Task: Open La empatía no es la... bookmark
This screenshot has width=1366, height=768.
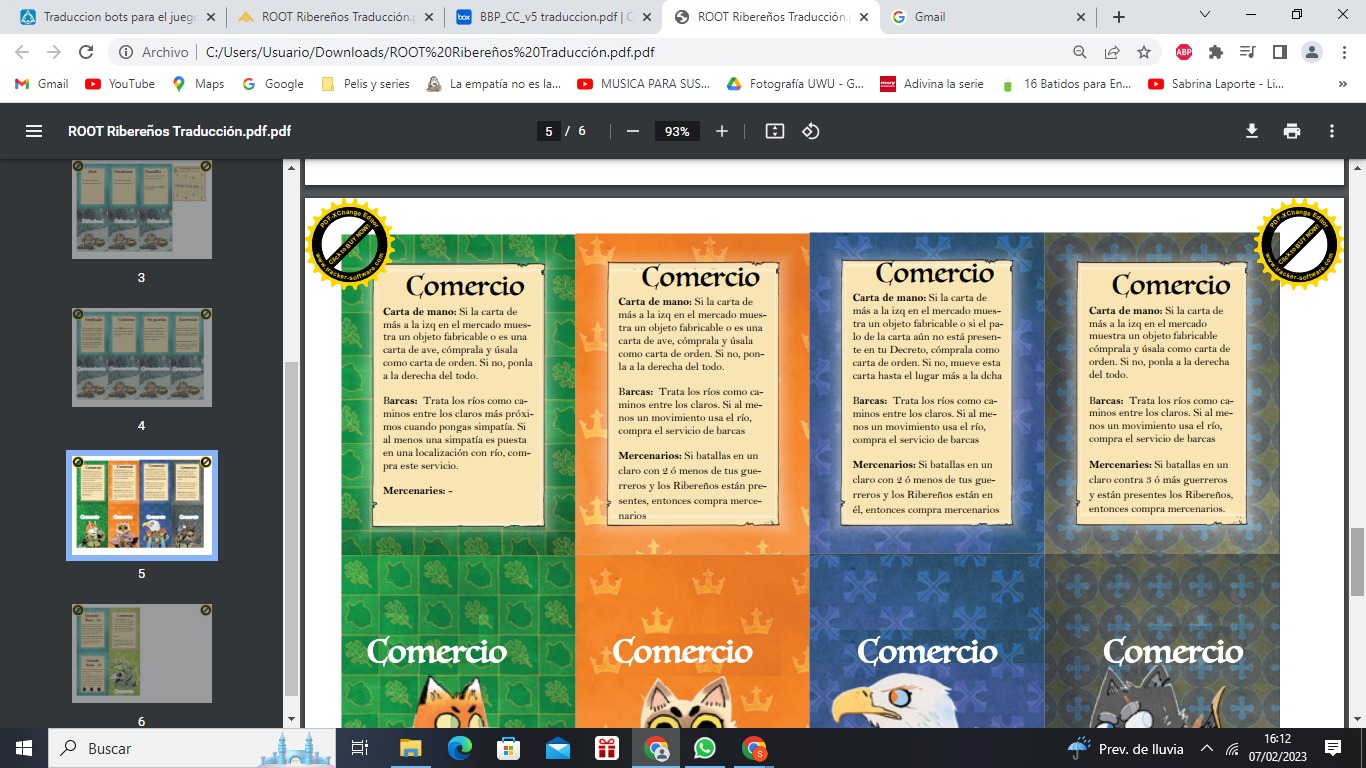Action: [494, 84]
